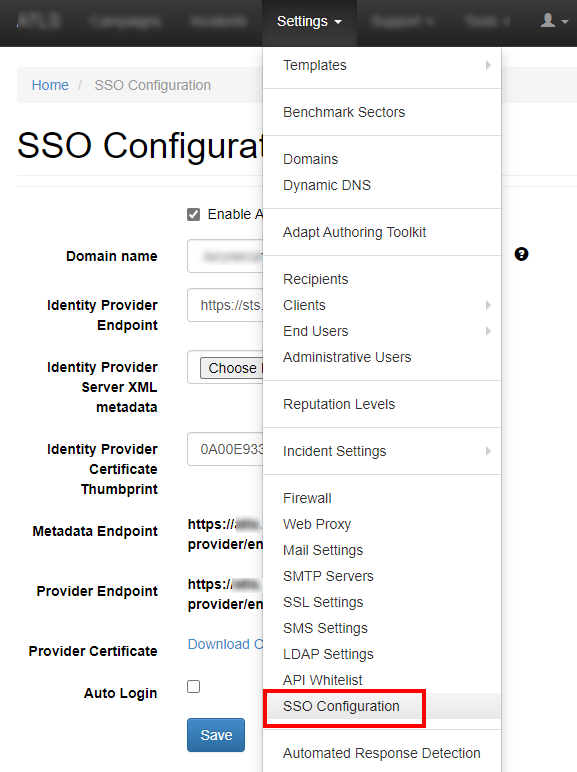Check the Auto Login checkbox
This screenshot has width=577, height=772.
point(193,686)
